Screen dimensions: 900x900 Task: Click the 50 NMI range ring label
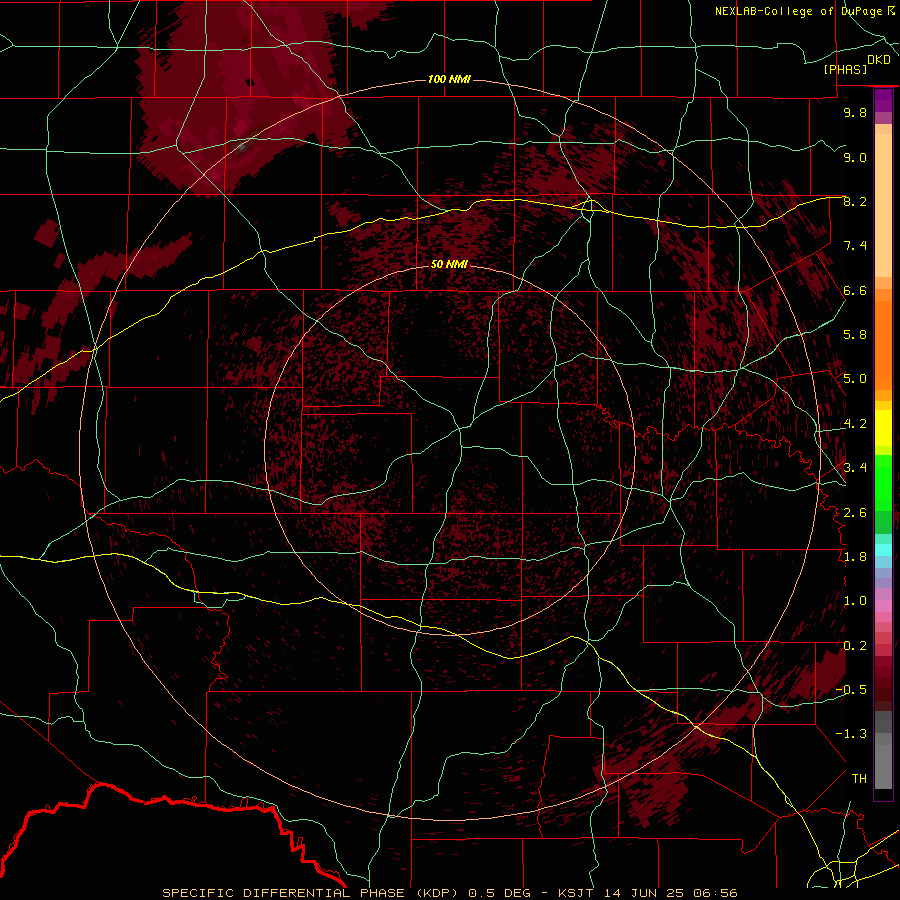(x=449, y=264)
